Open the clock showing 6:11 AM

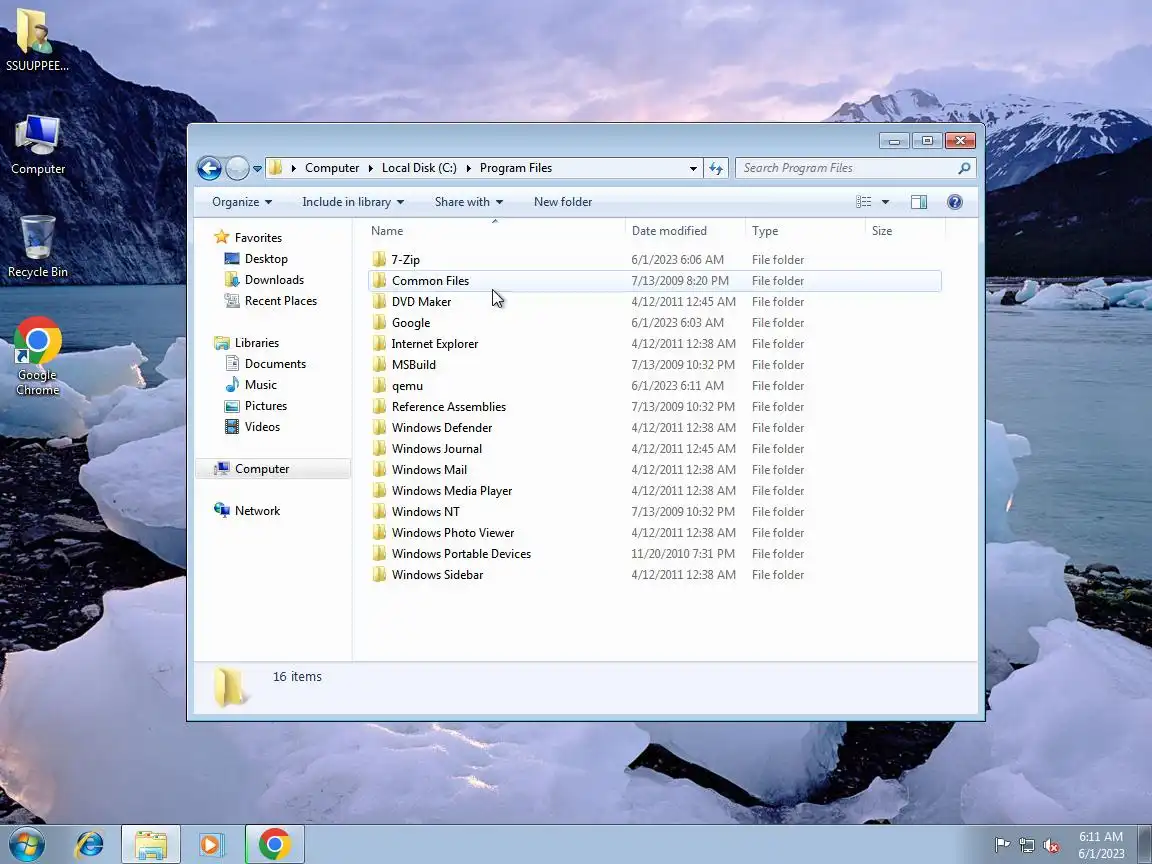click(1101, 845)
